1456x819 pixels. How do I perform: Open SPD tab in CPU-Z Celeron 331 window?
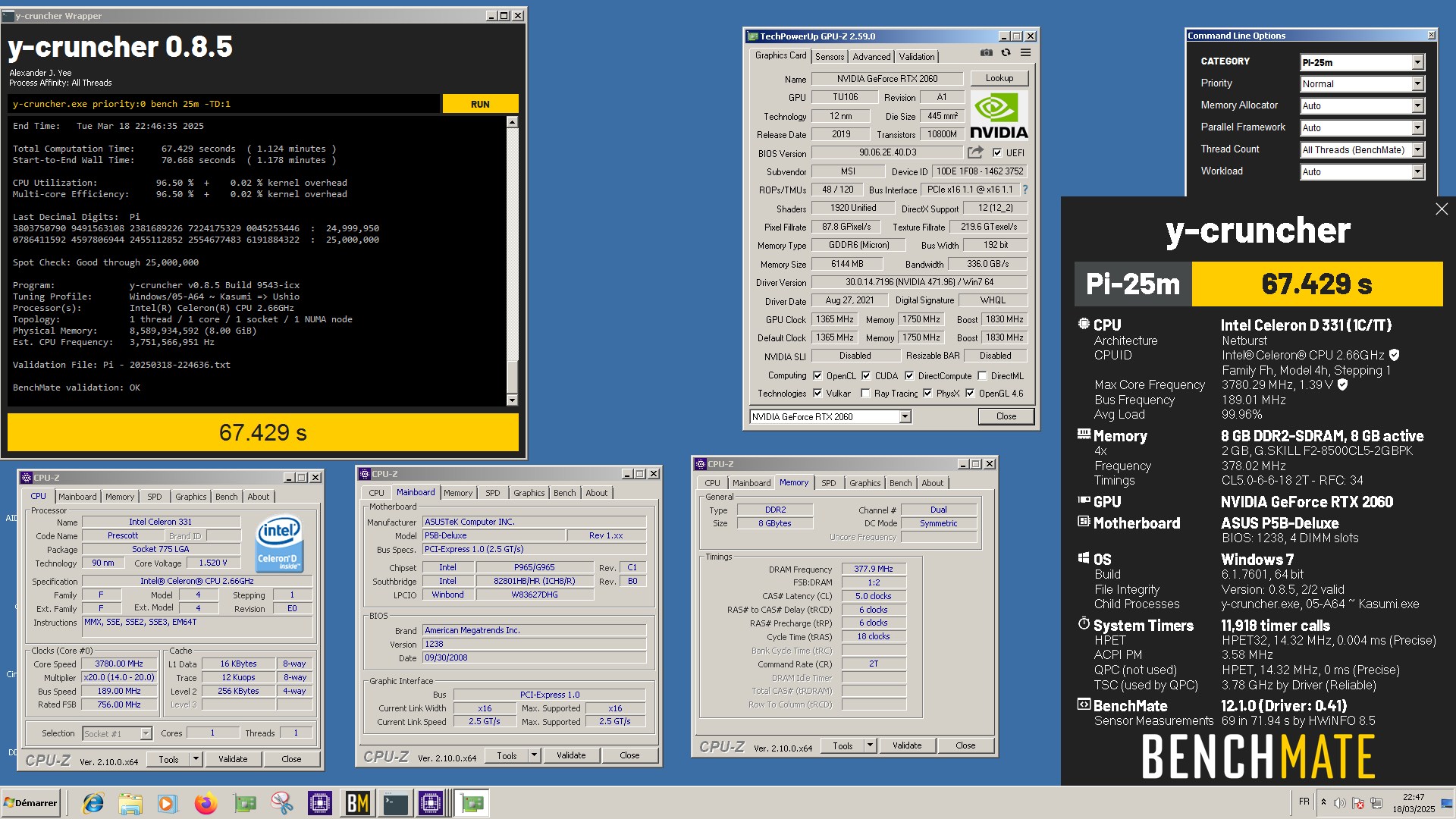point(155,497)
